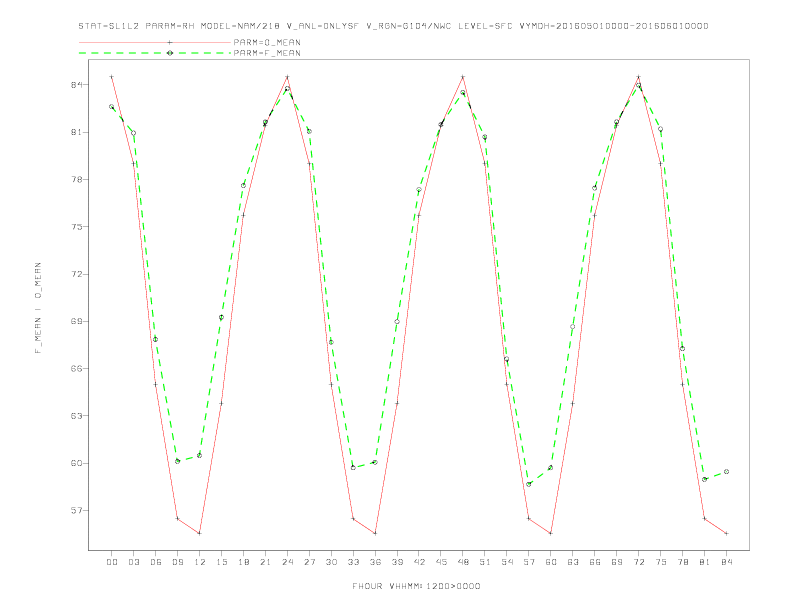Click the PARM=F_MEAN legend label
The width and height of the screenshot is (792, 612).
(267, 53)
